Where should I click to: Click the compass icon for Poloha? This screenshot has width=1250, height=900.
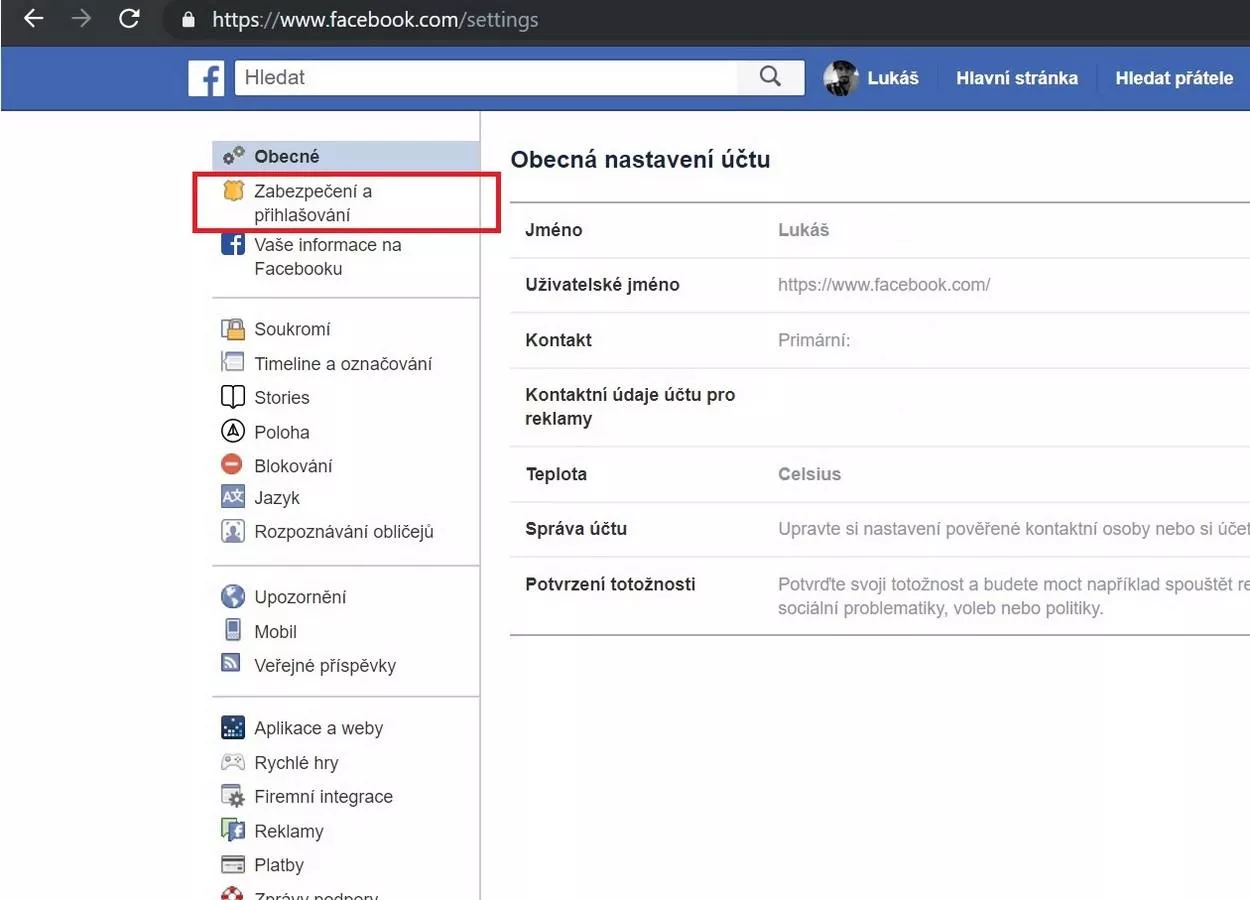(x=233, y=431)
